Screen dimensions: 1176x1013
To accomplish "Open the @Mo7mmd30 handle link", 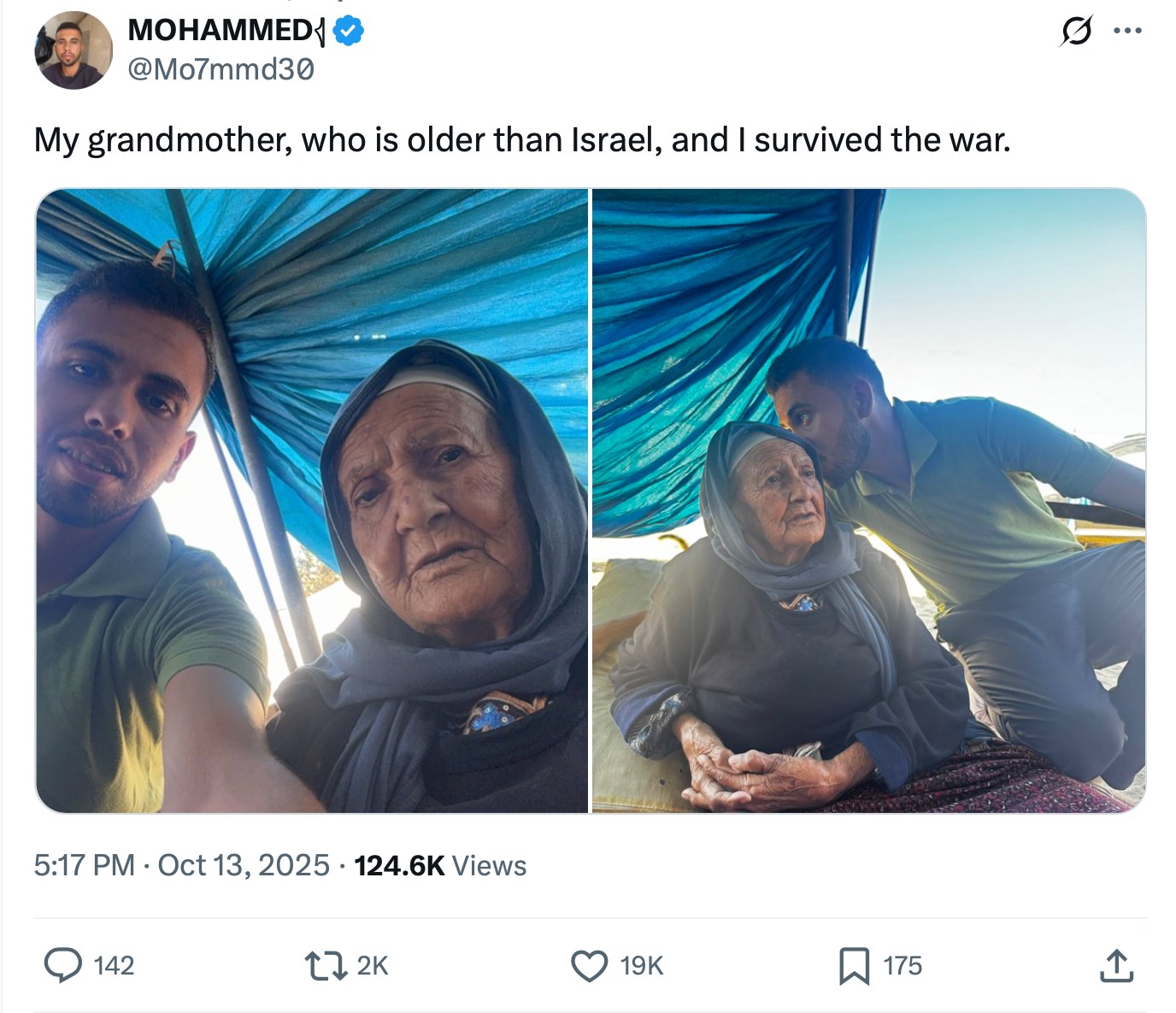I will point(220,69).
